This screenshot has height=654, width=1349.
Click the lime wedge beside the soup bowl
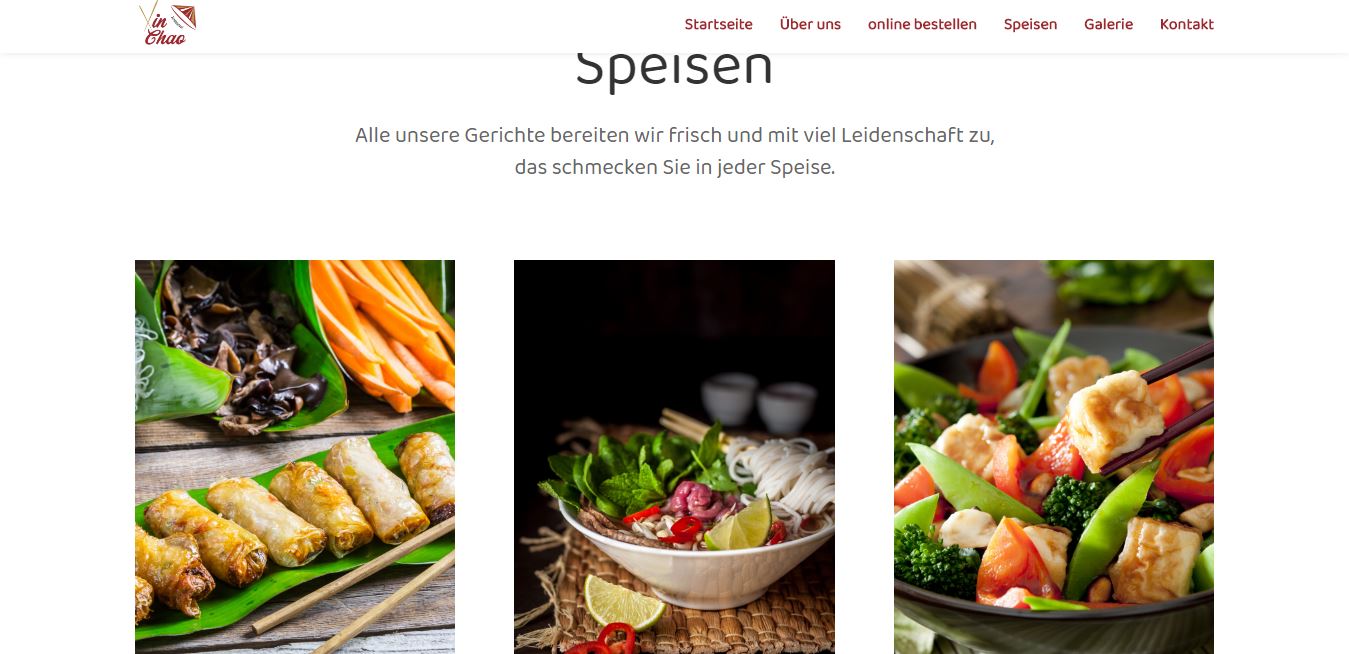(624, 602)
